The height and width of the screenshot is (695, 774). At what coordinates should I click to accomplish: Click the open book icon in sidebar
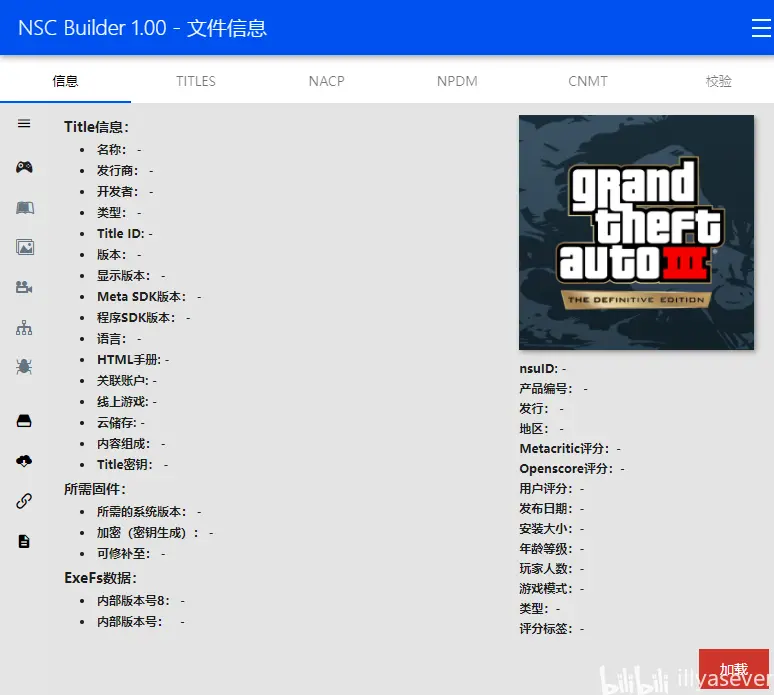pyautogui.click(x=25, y=208)
